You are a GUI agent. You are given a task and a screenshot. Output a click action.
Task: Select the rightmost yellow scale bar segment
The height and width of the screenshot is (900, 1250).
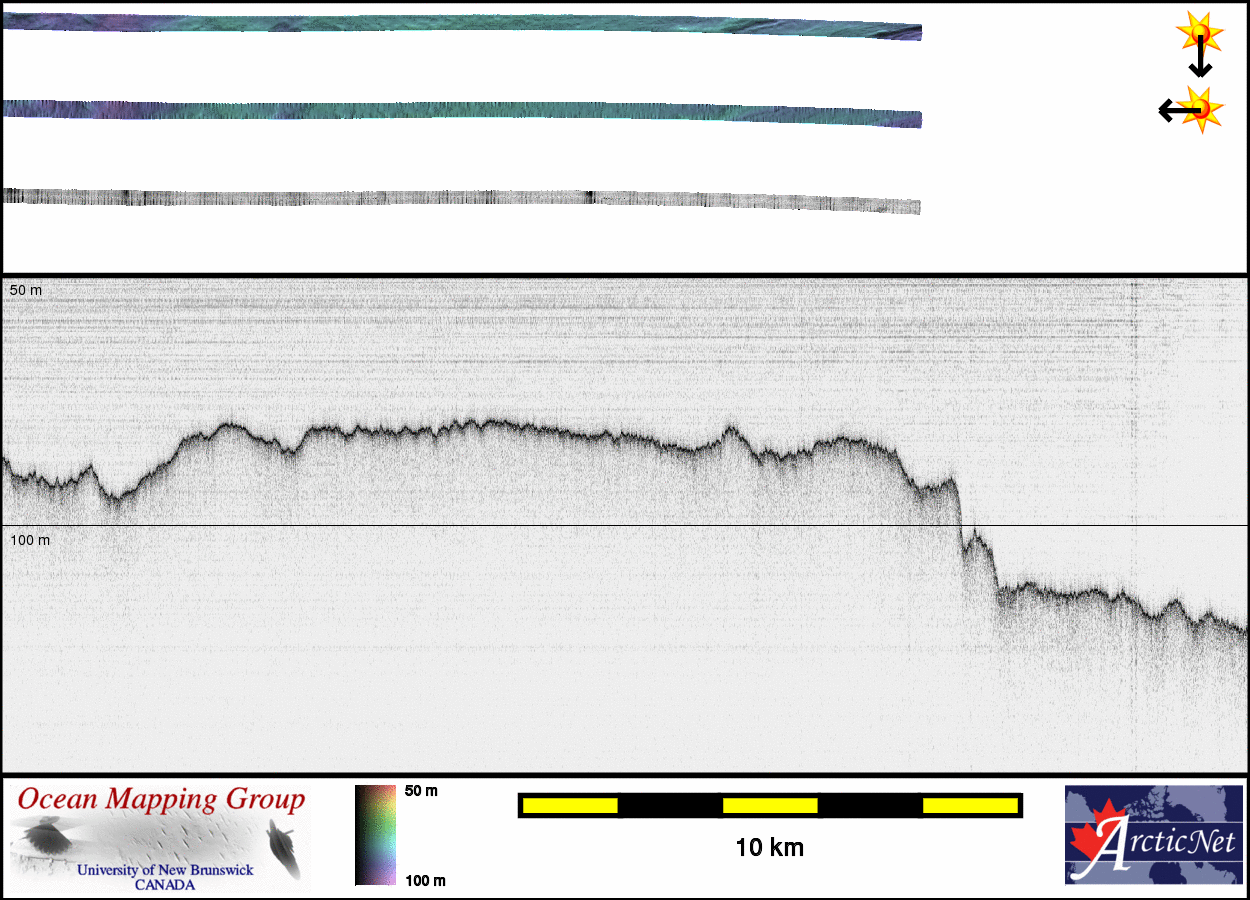tap(969, 805)
